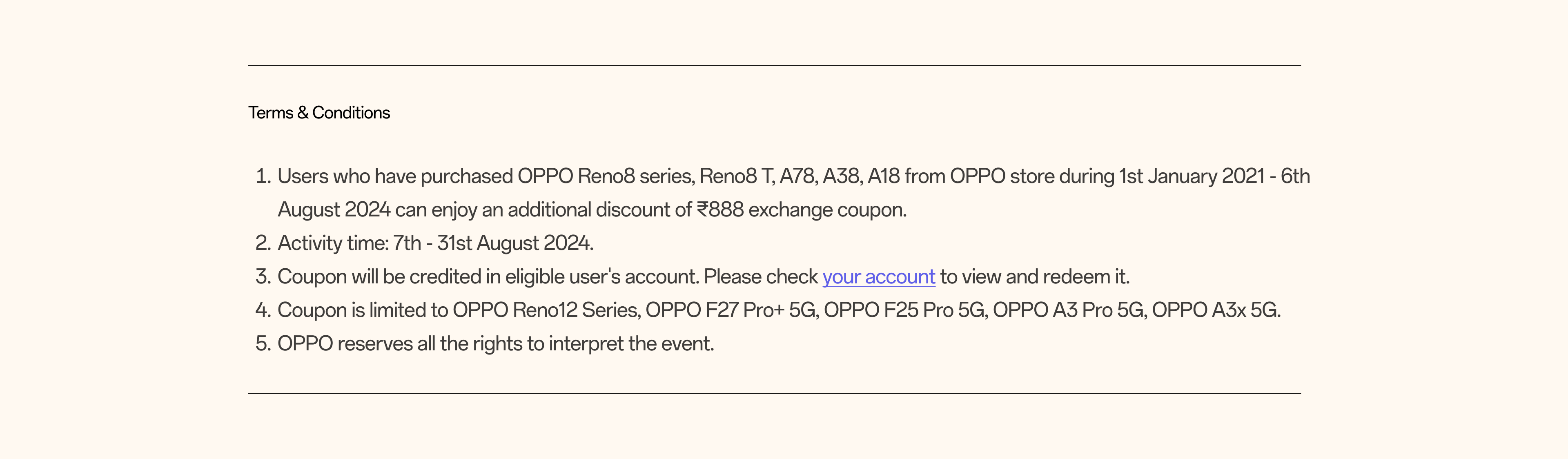
Task: Click the bottom horizontal divider line
Action: click(774, 393)
